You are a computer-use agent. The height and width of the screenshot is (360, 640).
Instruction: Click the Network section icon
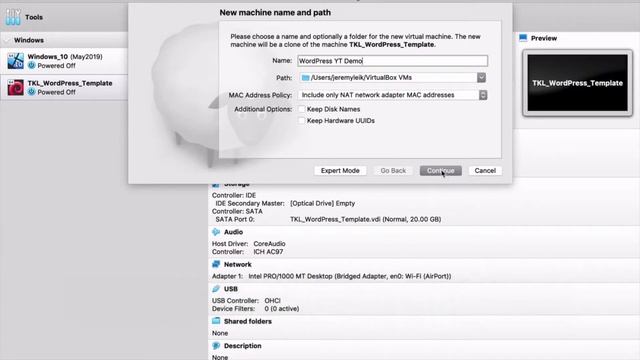[216, 264]
